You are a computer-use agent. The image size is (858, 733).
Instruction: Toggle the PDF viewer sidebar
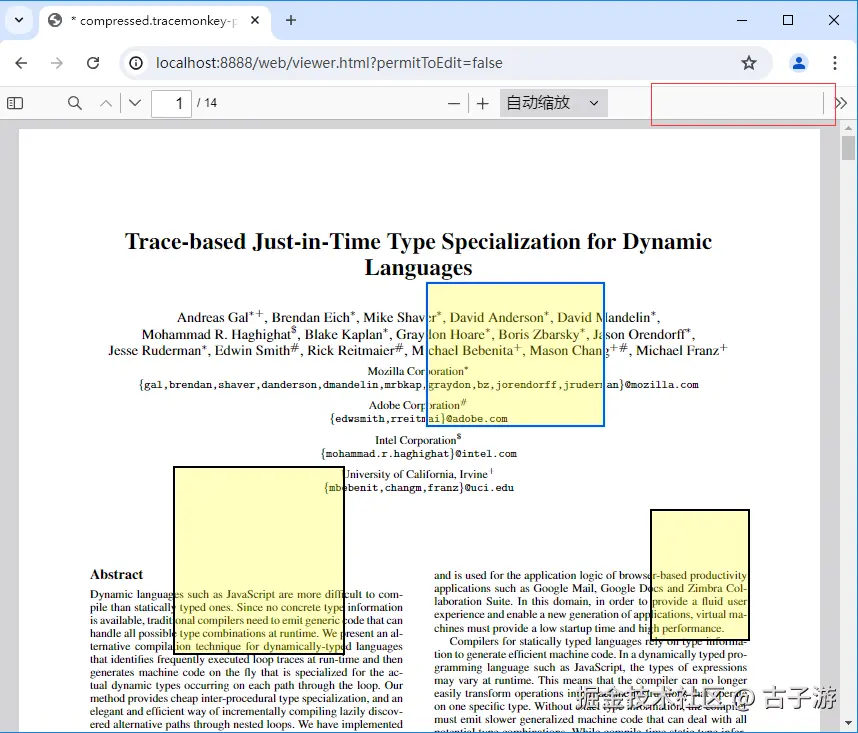pos(15,103)
